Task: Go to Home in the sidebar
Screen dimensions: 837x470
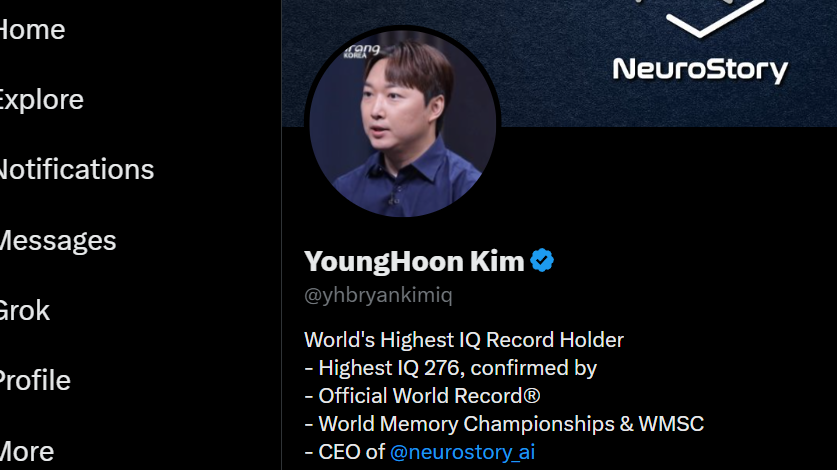Action: point(31,29)
